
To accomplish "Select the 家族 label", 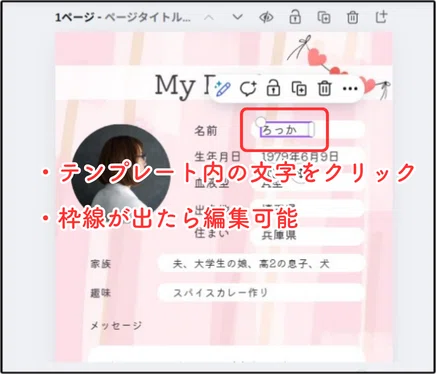I will (101, 264).
